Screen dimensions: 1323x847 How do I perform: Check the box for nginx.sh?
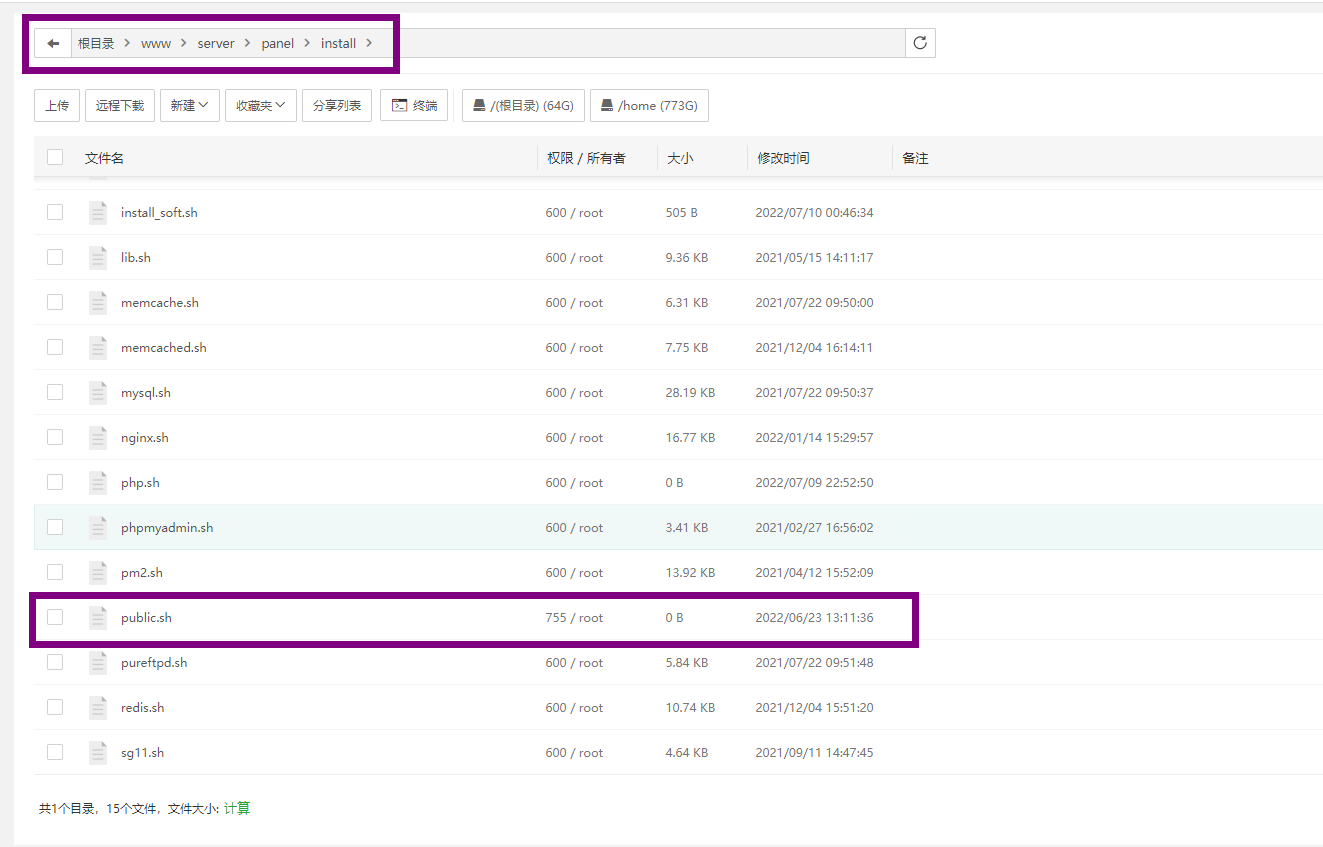pos(55,437)
